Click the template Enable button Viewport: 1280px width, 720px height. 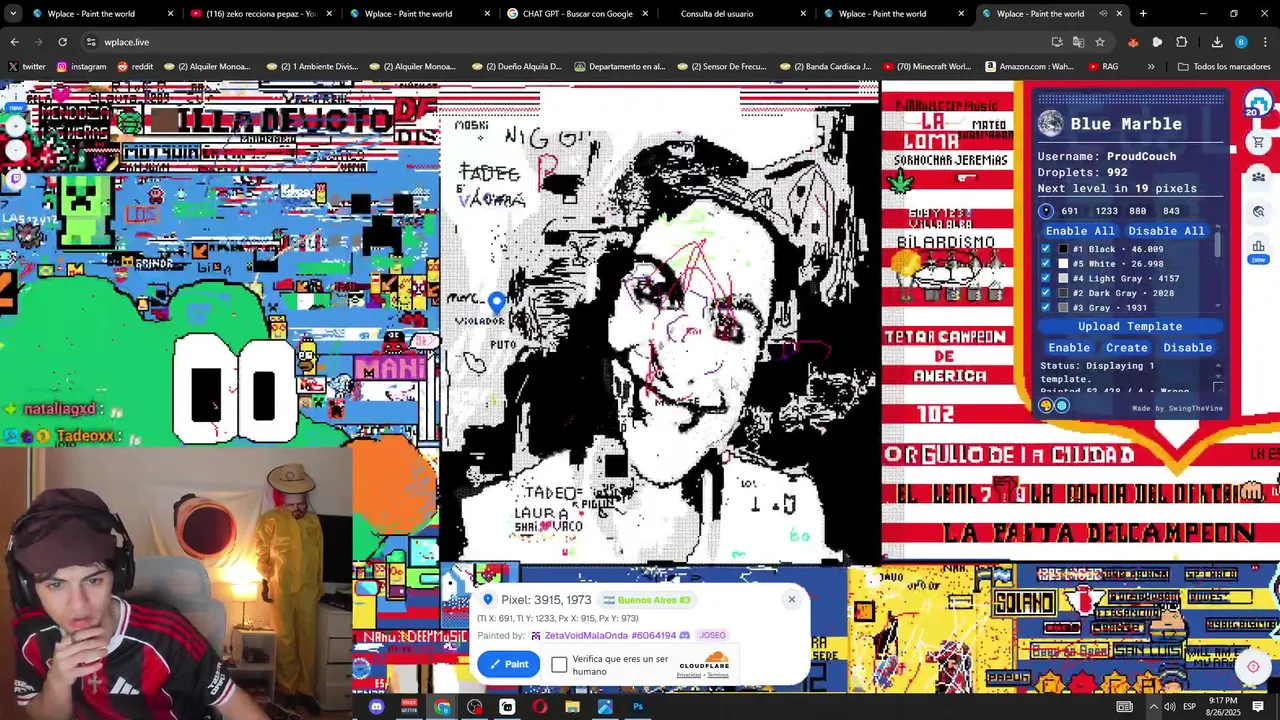[1069, 348]
